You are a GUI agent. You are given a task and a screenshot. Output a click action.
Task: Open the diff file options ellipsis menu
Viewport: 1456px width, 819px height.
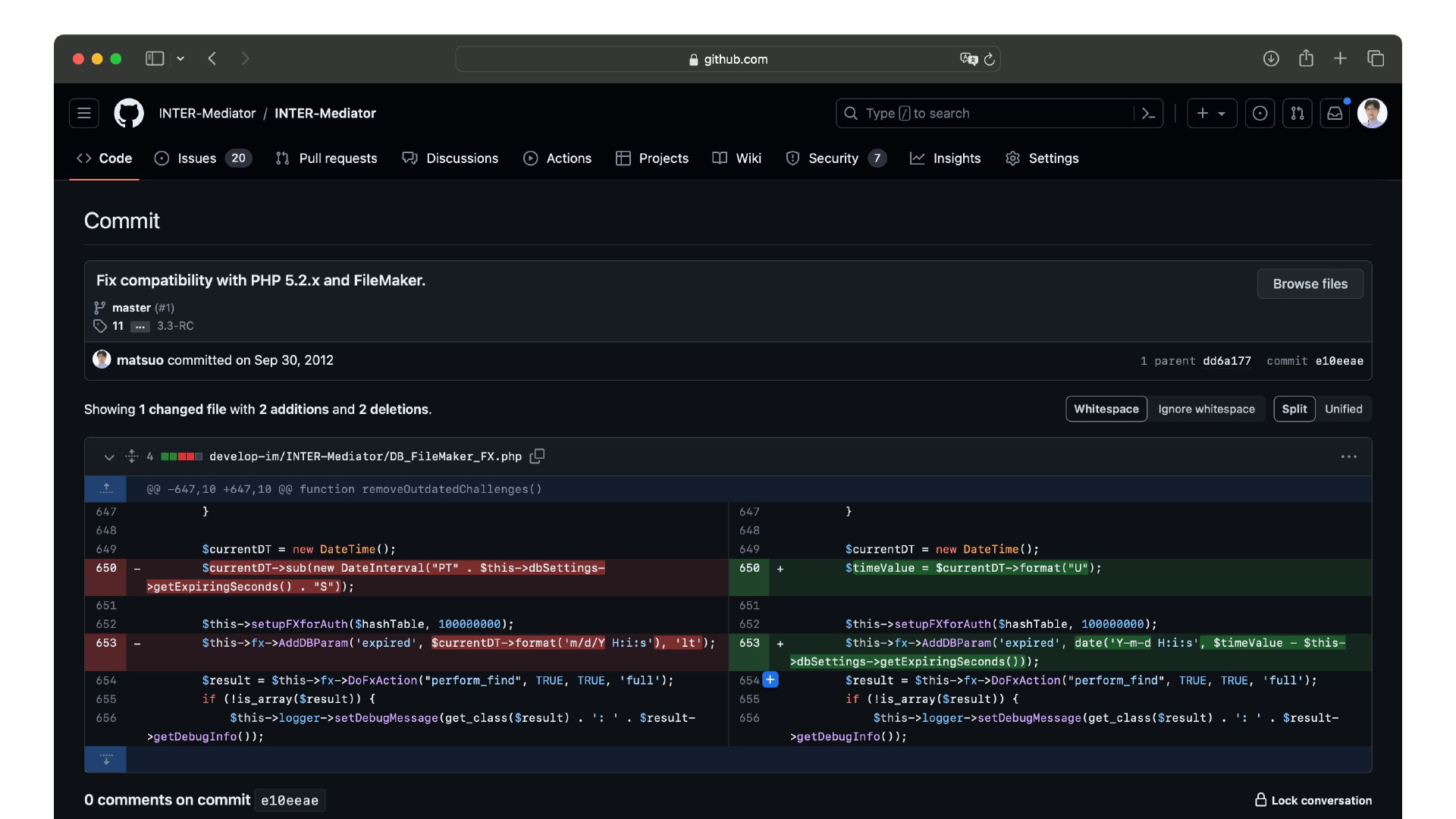(x=1349, y=457)
